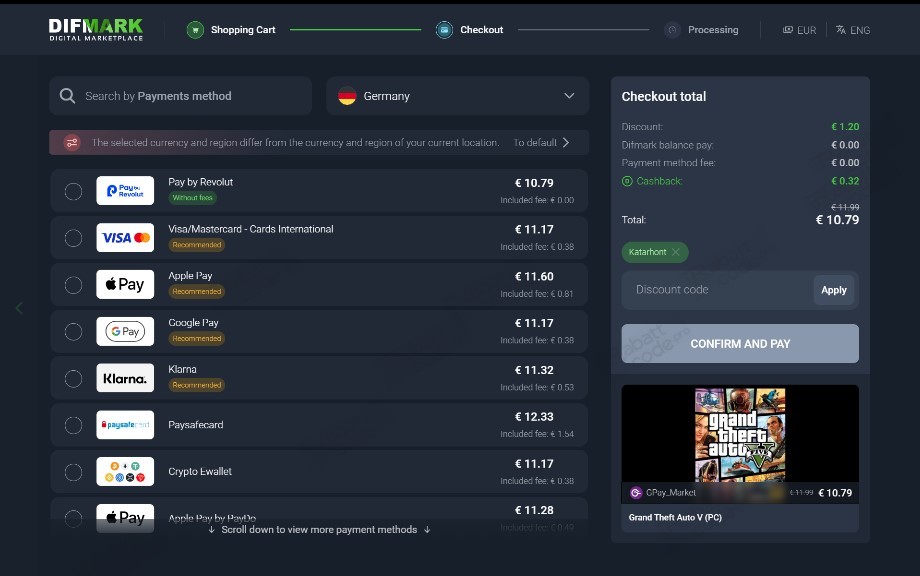
Task: Select Pay by Revolut radio button
Action: coord(73,191)
